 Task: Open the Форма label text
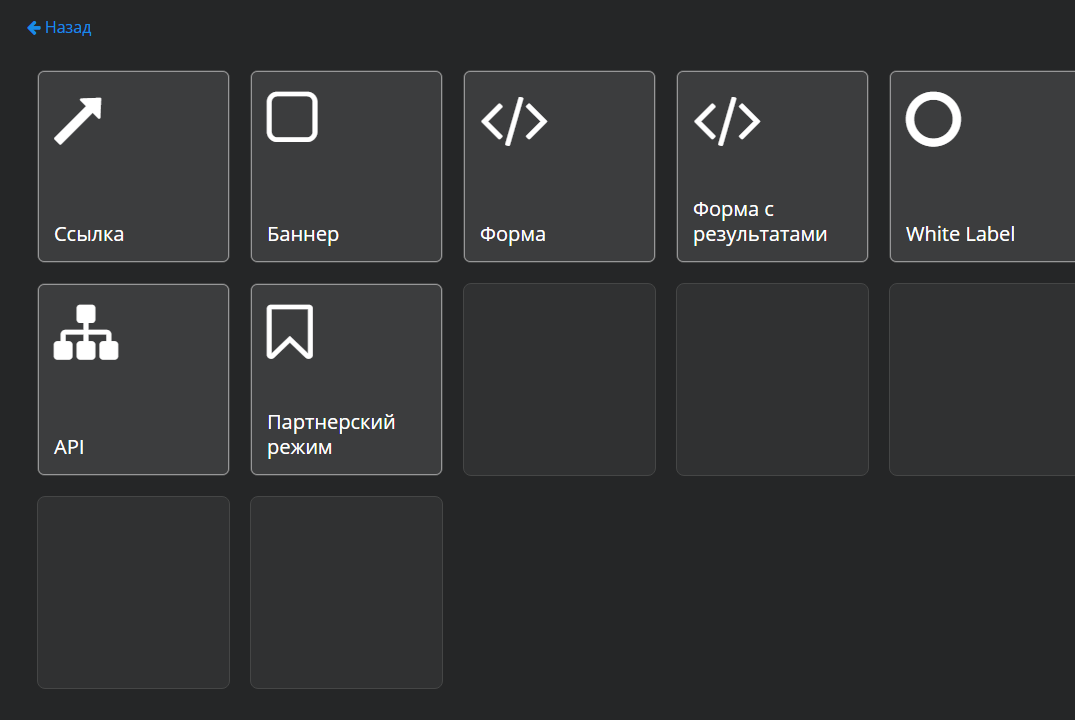[x=513, y=235]
